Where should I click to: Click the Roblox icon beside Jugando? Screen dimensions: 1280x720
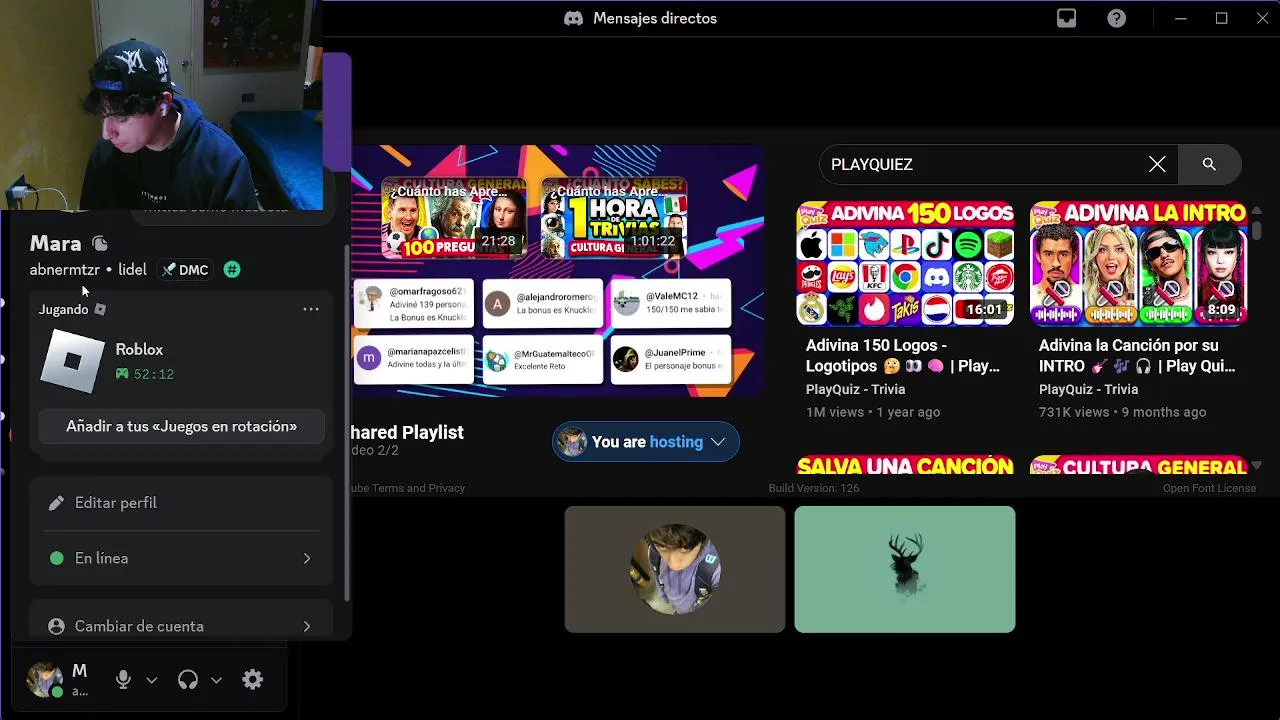click(99, 309)
